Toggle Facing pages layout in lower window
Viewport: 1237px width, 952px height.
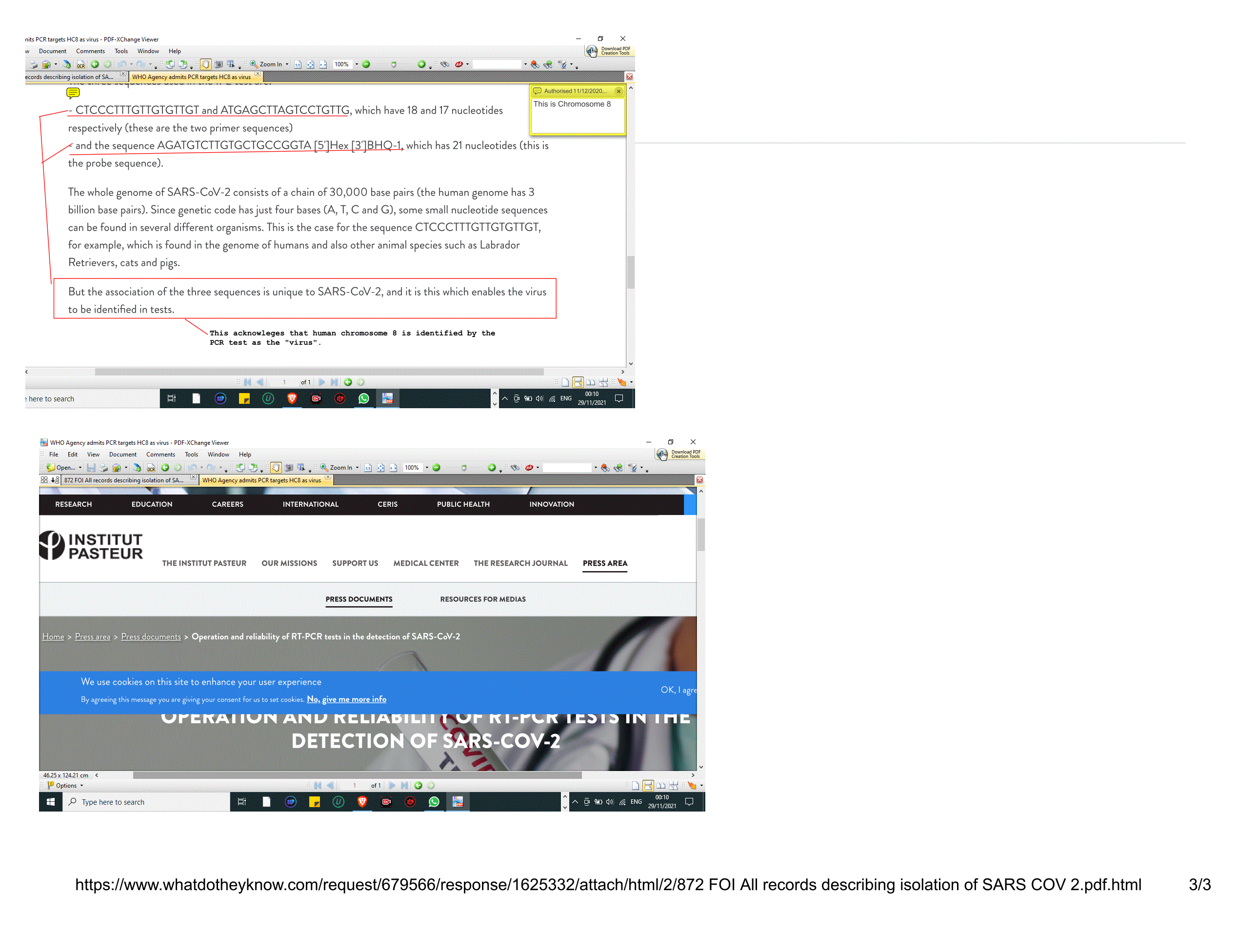point(661,786)
